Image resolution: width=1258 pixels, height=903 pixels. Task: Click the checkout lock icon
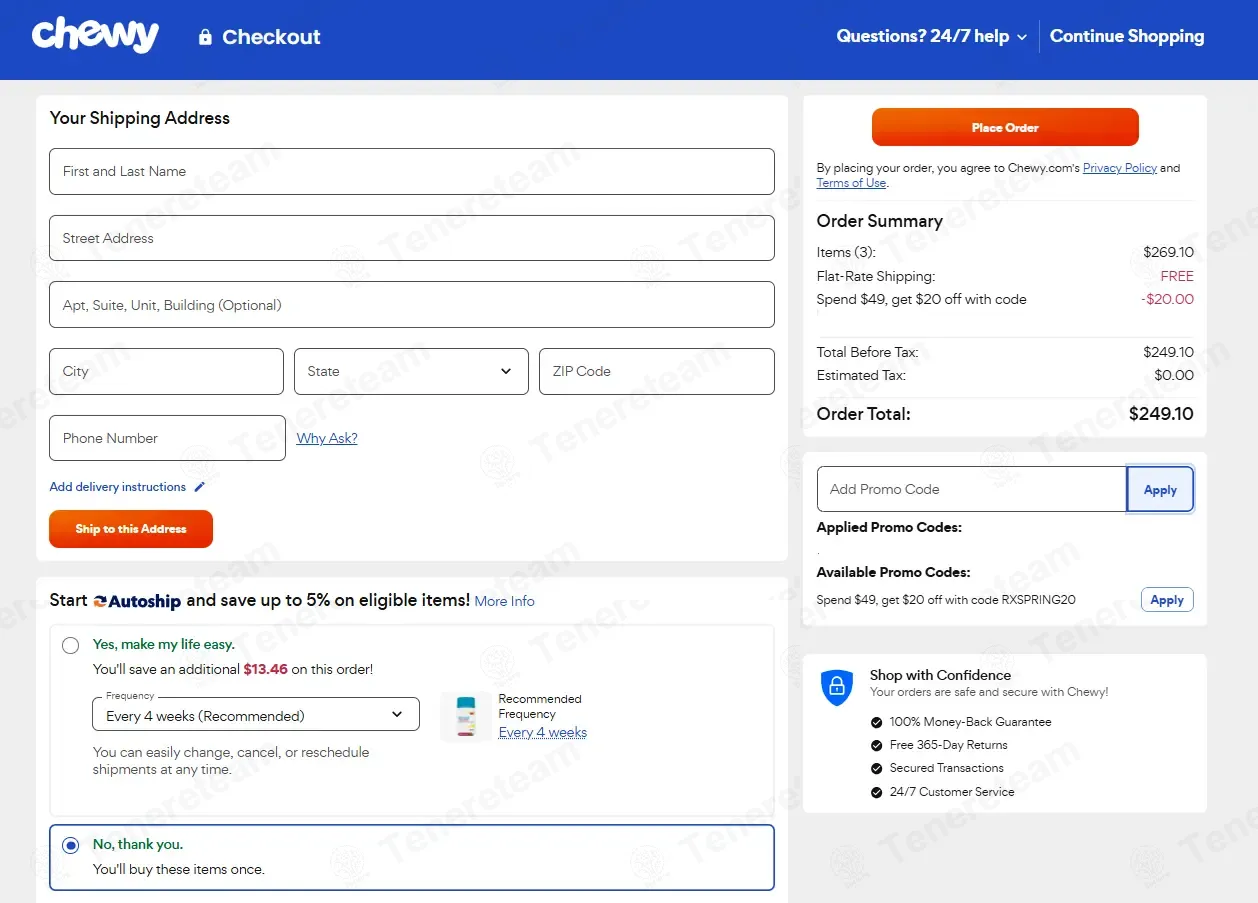tap(205, 37)
